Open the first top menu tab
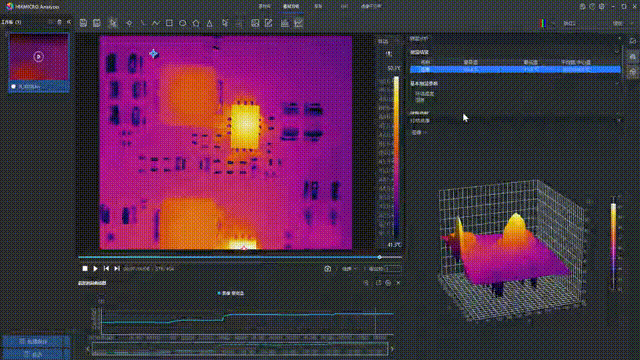The width and height of the screenshot is (640, 360). 264,7
